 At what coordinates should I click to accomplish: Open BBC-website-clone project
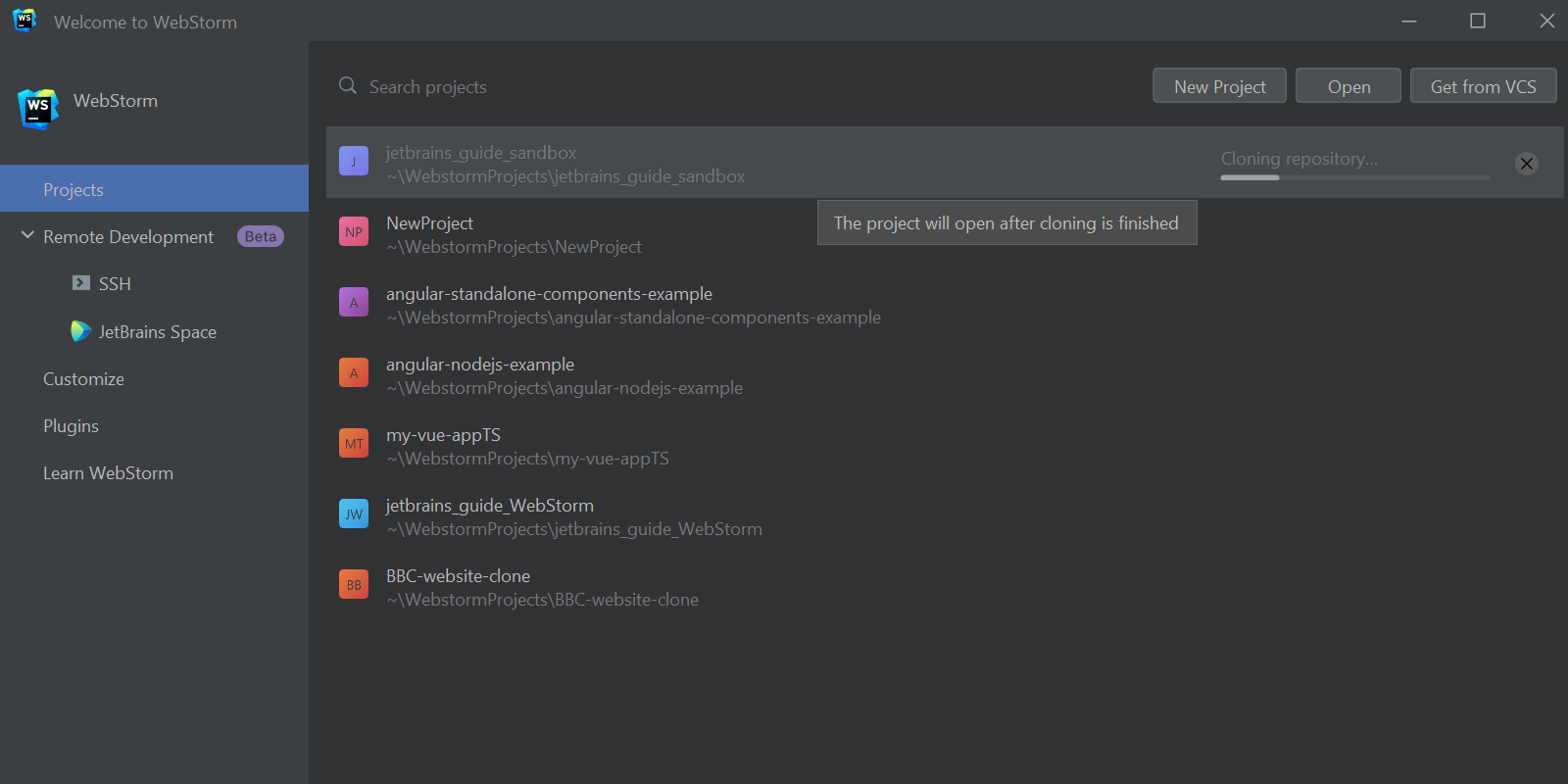pyautogui.click(x=945, y=586)
